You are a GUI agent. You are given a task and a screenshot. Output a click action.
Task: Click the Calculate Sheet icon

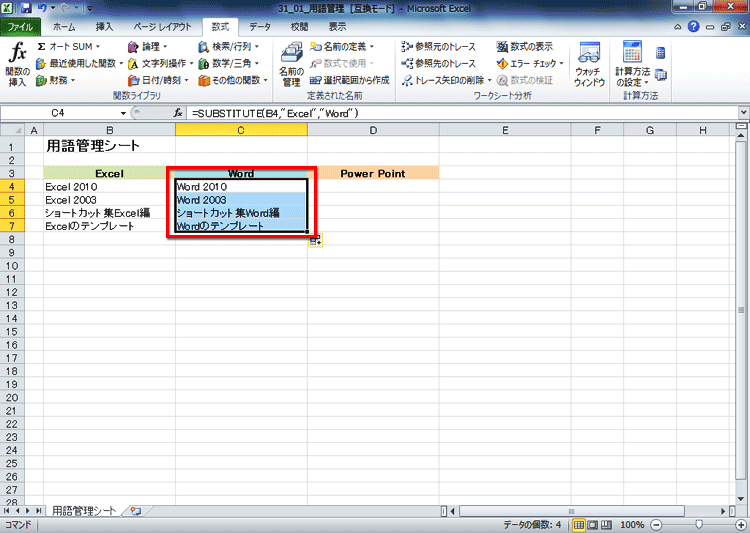pyautogui.click(x=661, y=75)
